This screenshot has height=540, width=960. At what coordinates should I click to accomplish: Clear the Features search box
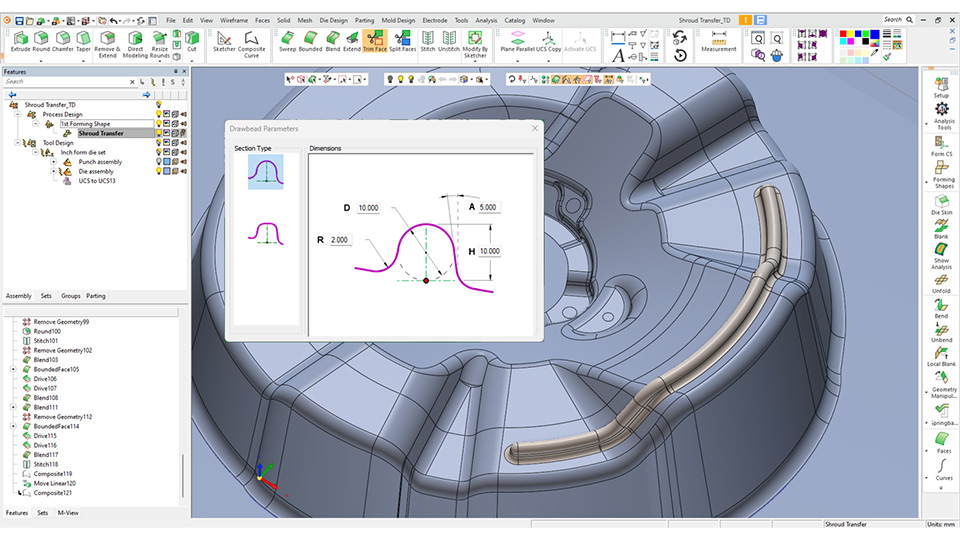pyautogui.click(x=132, y=81)
